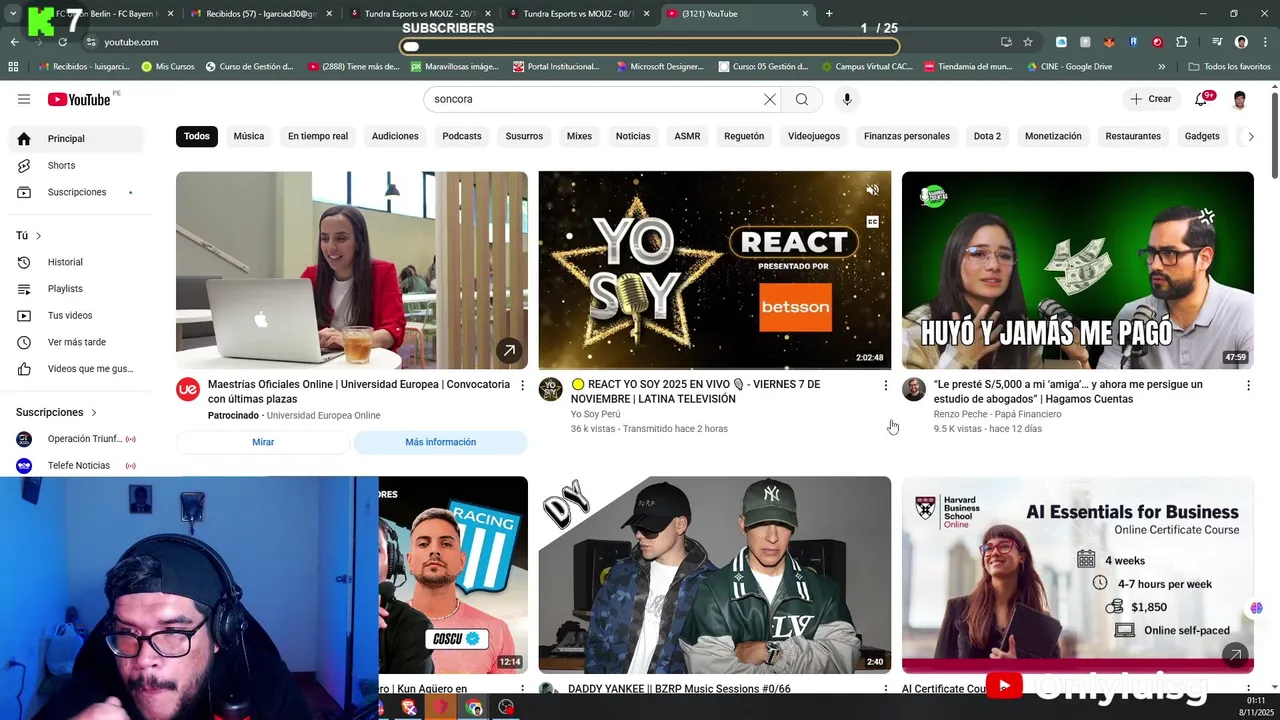Open the HUYÓ Y JAMÁS ME PAGÓ thumbnail
Viewport: 1280px width, 720px height.
coord(1078,271)
